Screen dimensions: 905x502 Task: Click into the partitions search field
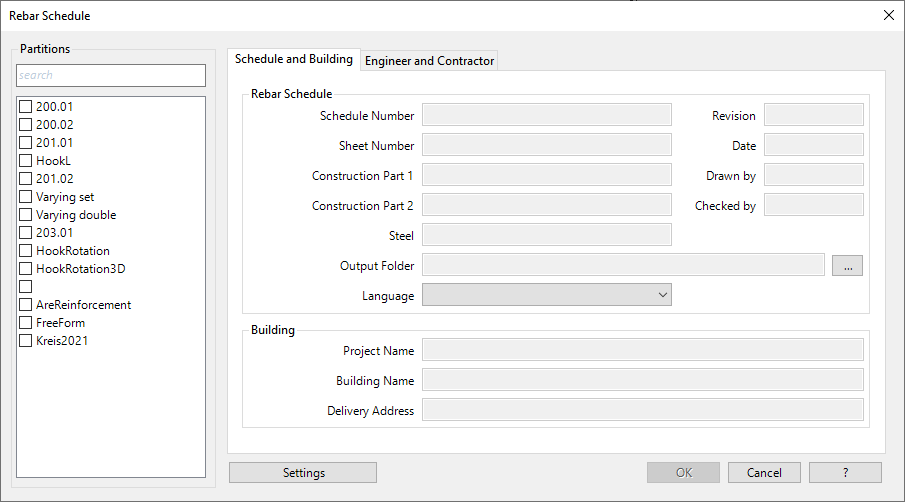click(x=111, y=75)
